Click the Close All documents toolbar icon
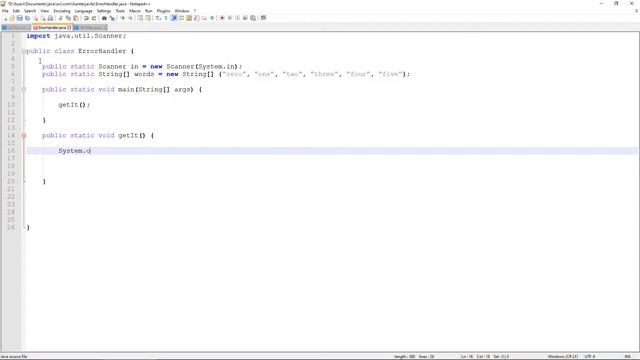Image resolution: width=640 pixels, height=360 pixels. click(43, 18)
